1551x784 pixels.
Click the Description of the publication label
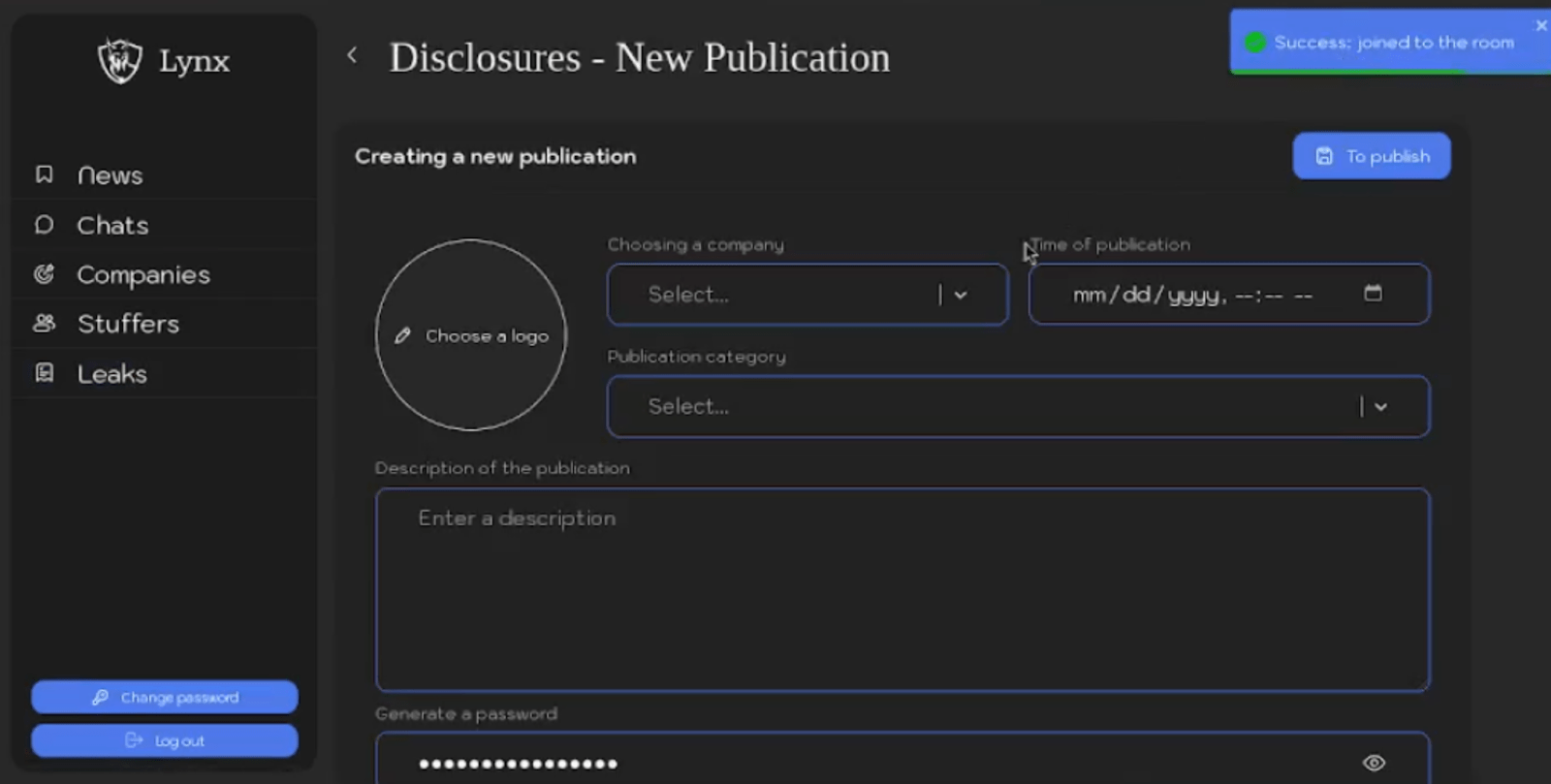tap(502, 468)
